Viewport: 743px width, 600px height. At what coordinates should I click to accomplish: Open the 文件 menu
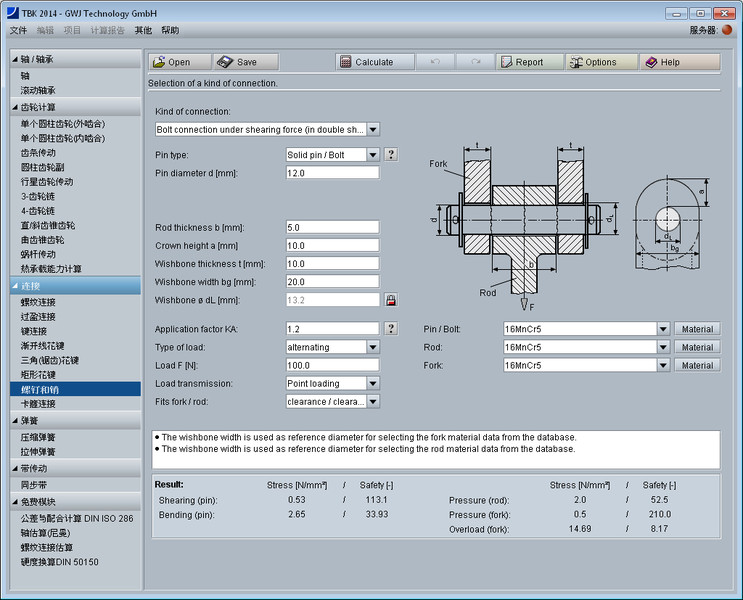point(18,31)
